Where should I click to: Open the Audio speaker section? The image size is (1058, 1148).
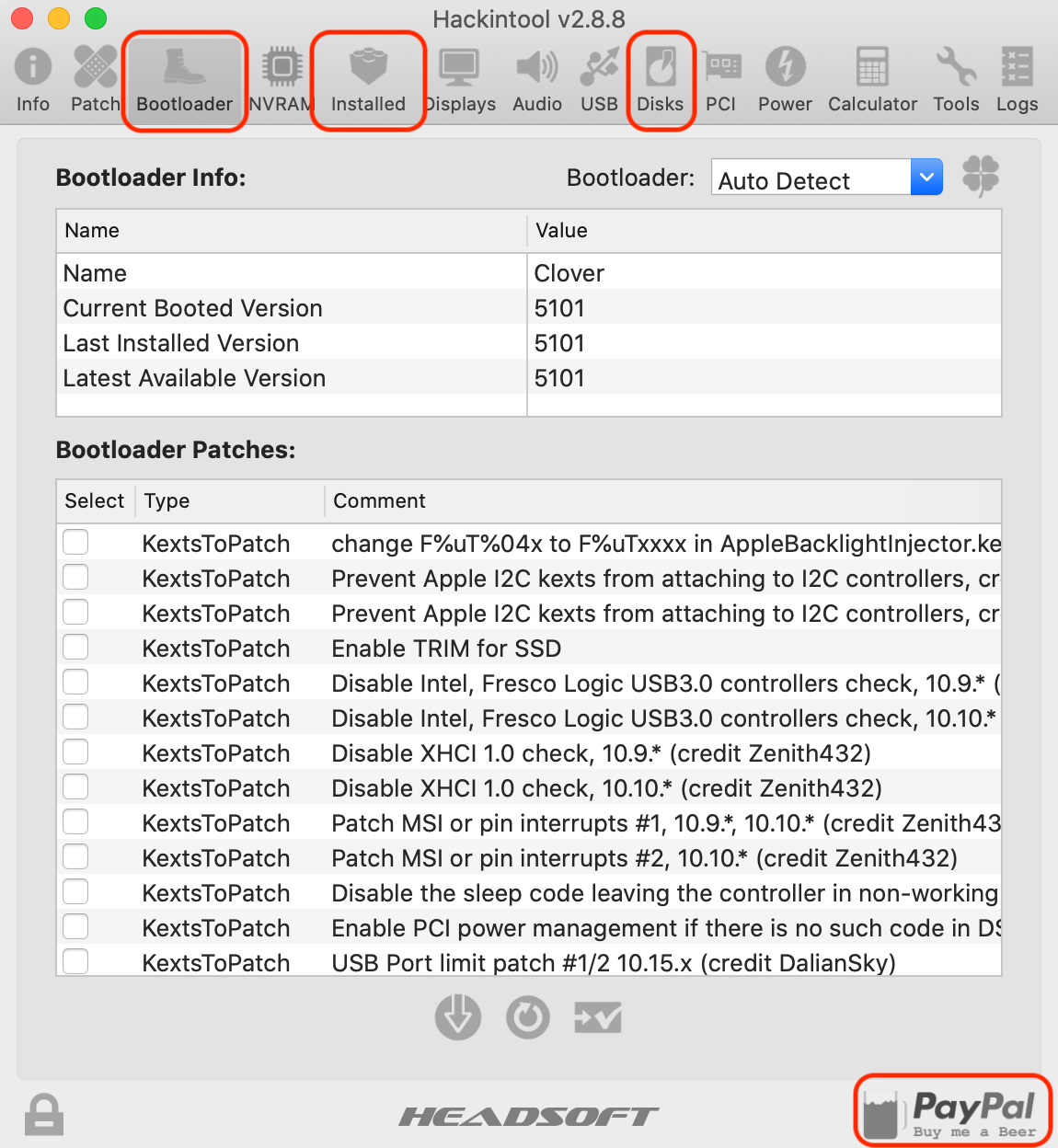coord(537,80)
